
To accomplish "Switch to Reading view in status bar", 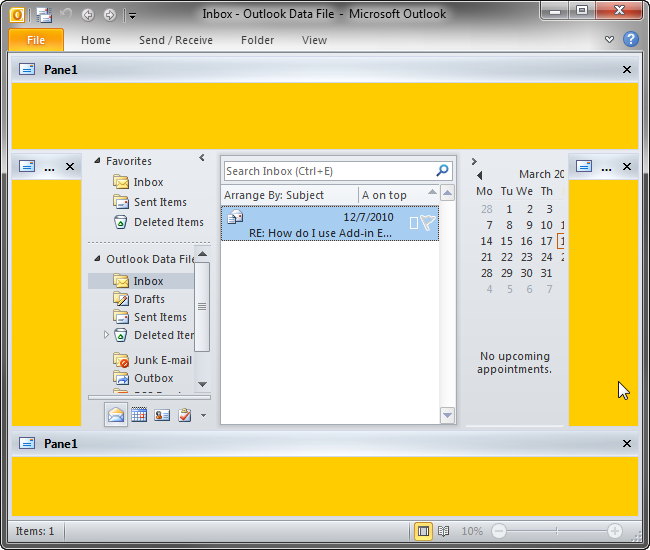I will (444, 531).
